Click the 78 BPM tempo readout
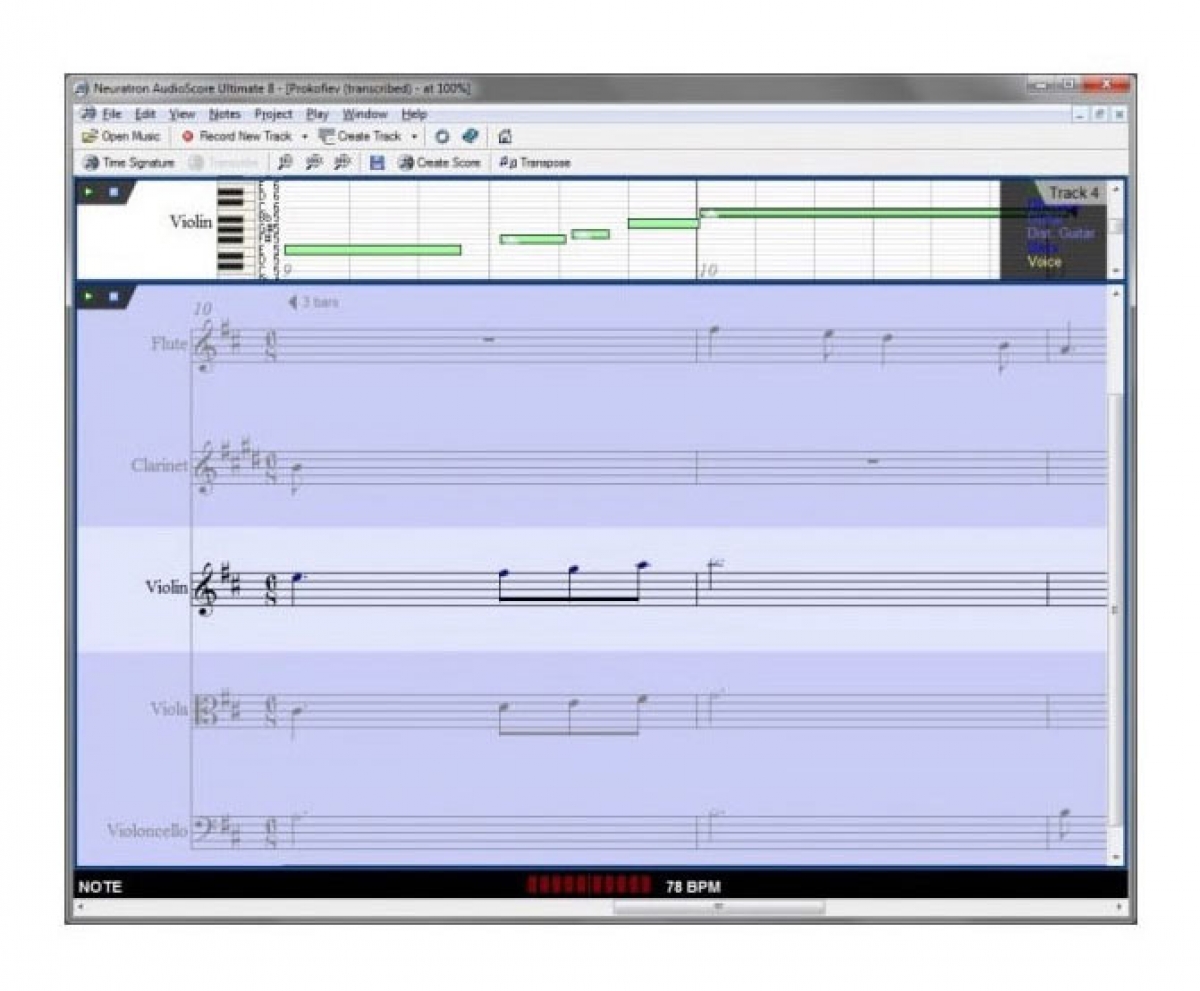This screenshot has height=991, width=1200. coord(693,886)
